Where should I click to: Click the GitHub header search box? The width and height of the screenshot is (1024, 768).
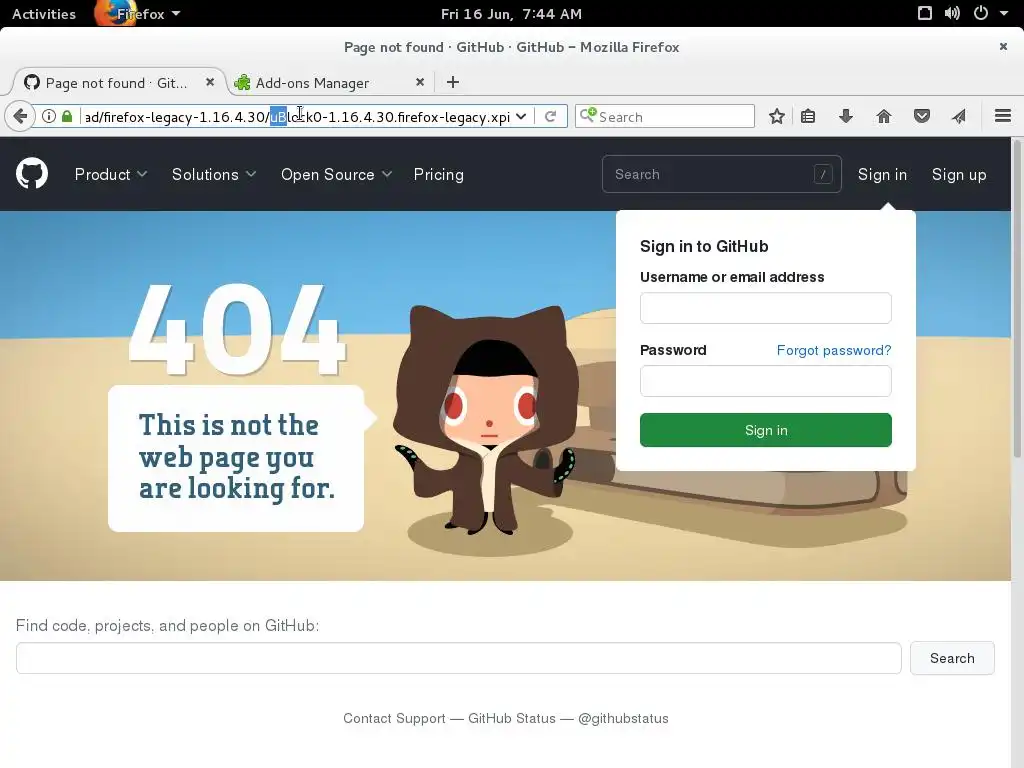click(x=722, y=174)
